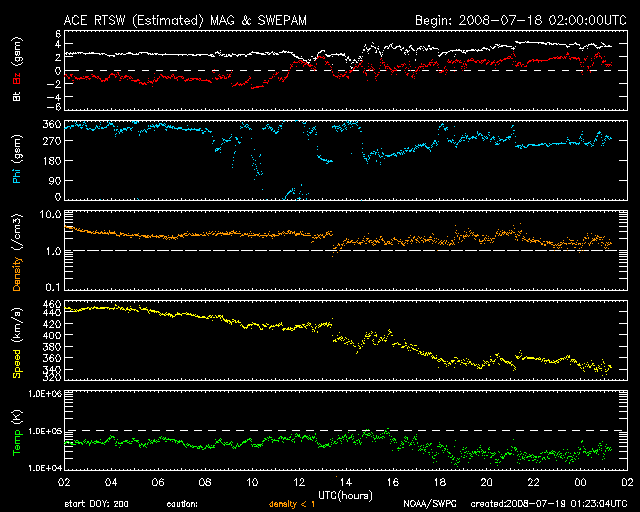Click the 400 tick on the Speed axis
Screen dimensions: 640x512
click(52, 336)
